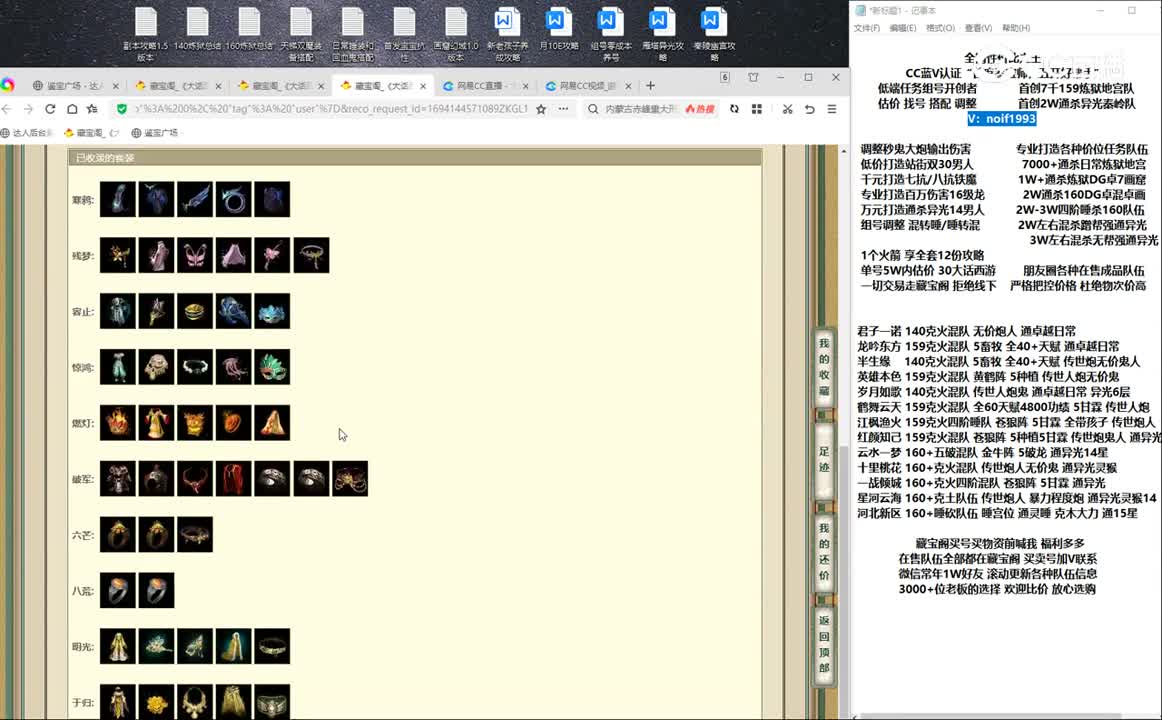Viewport: 1162px width, 720px height.
Task: Open the 鉴宝广场 bookmark in the bookmarks bar
Action: click(x=155, y=133)
